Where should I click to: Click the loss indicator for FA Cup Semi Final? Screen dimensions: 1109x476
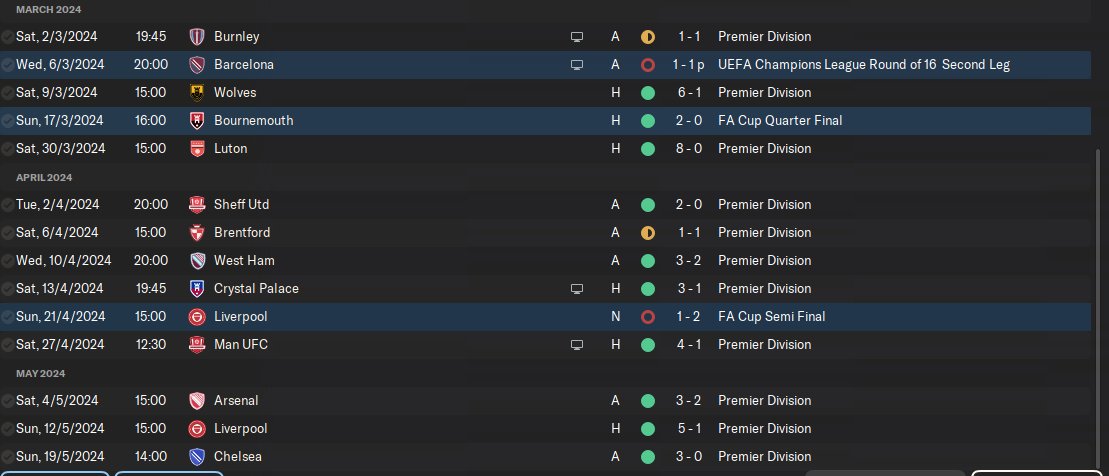pos(647,317)
